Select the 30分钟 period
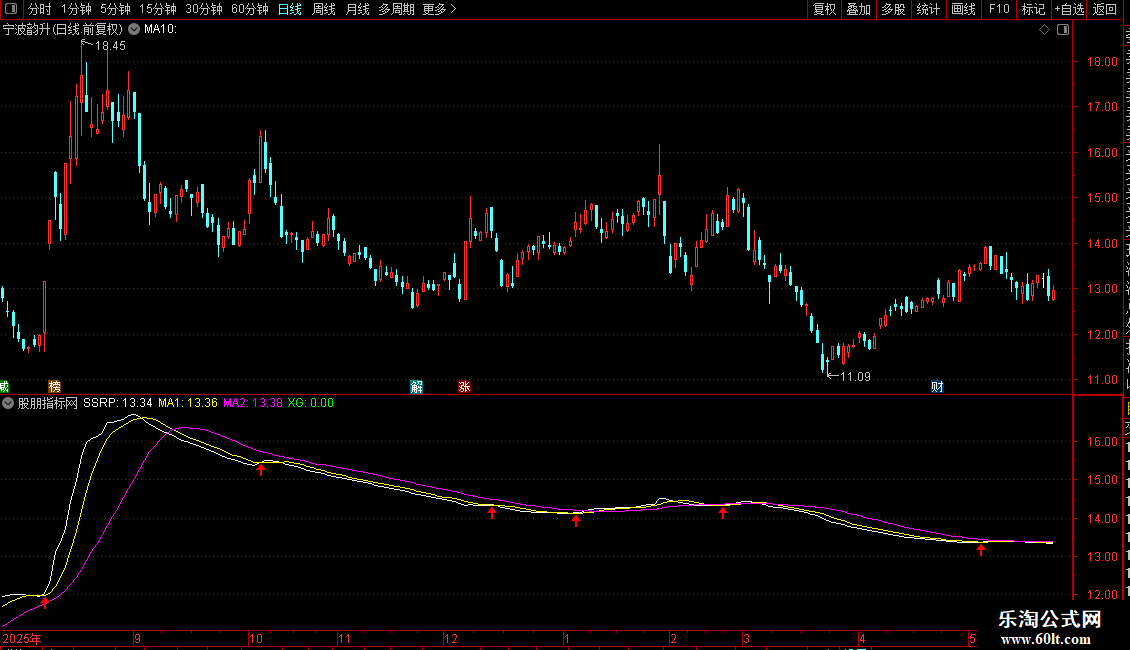Viewport: 1130px width, 650px height. (x=204, y=9)
